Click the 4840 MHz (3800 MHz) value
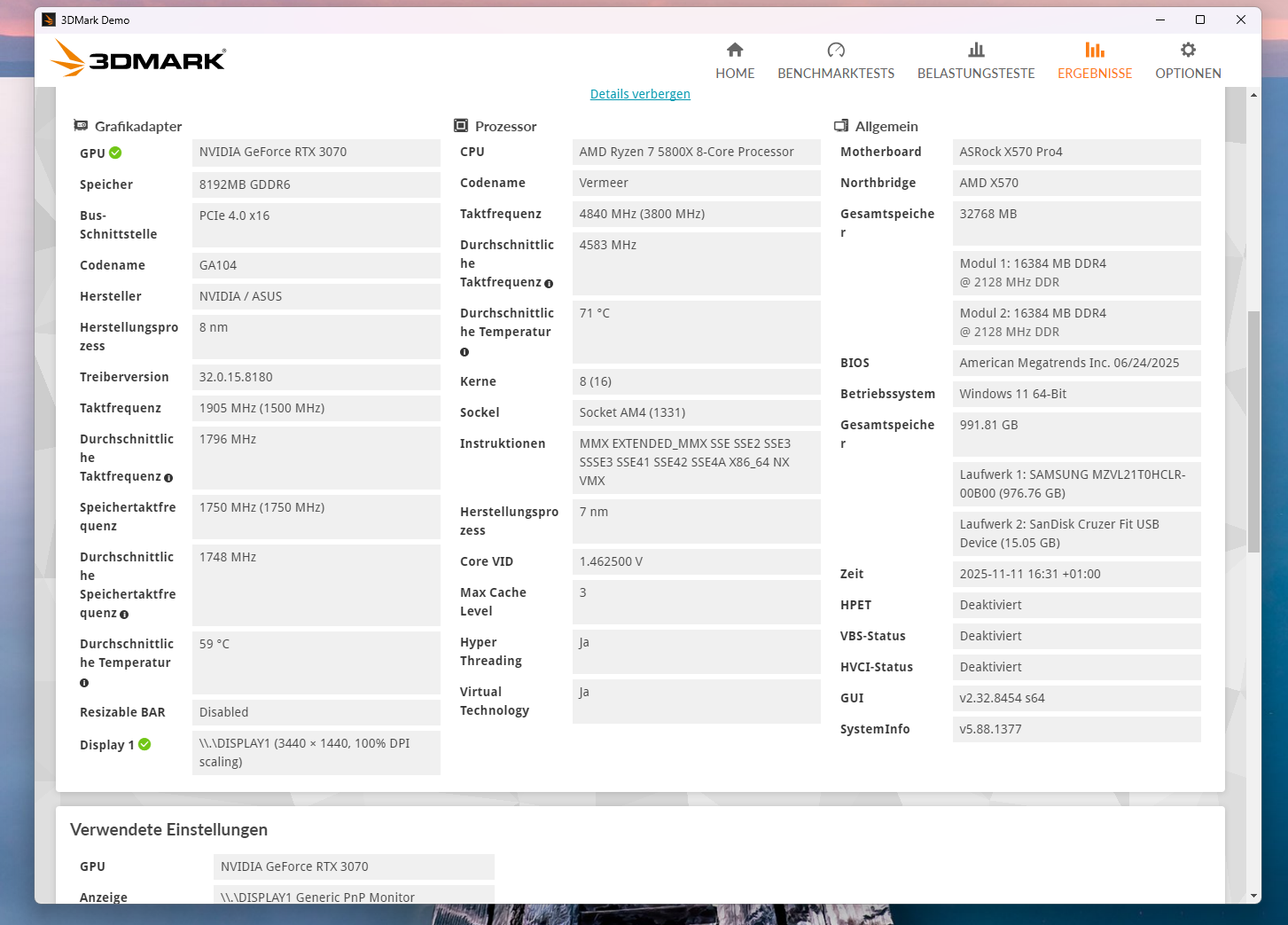 point(697,214)
